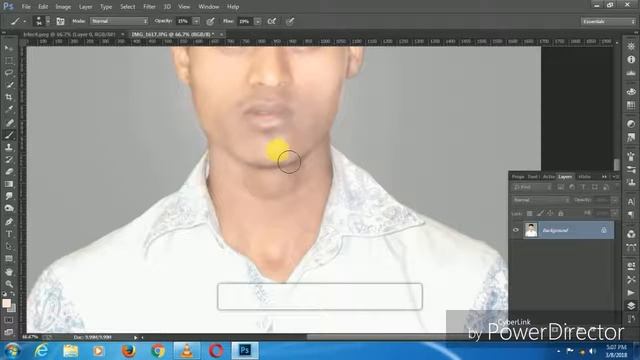Select the Rectangle shape tool
Screen dimensions: 640x360
9,258
